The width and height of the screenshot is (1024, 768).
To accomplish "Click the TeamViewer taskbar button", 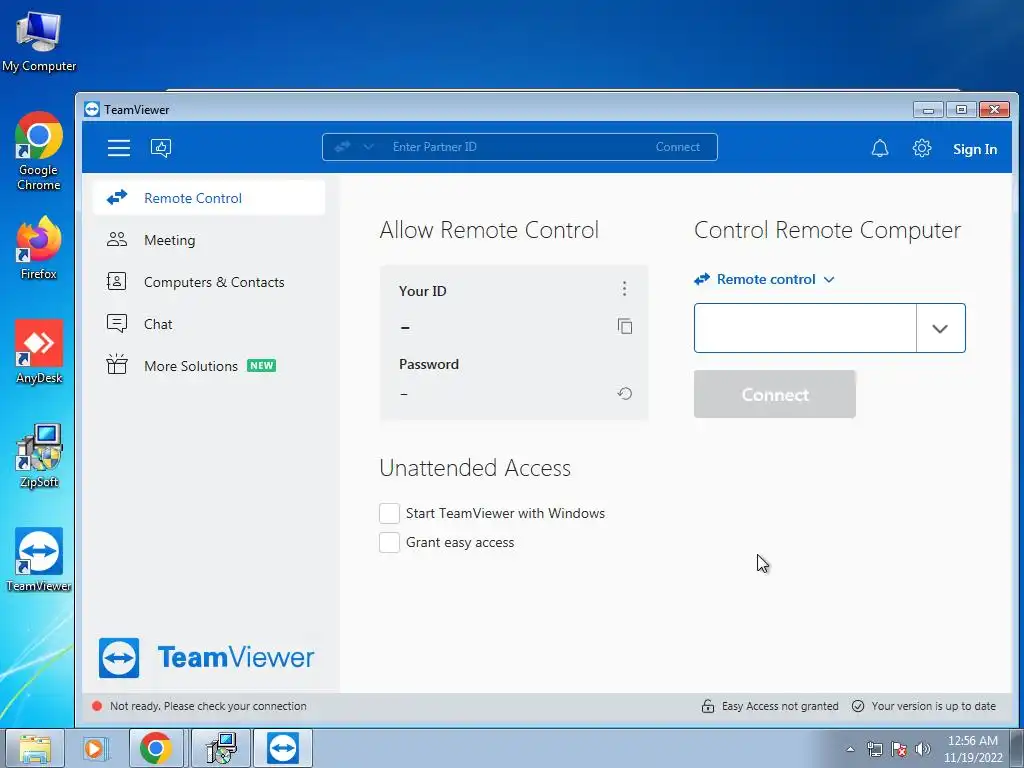I will (283, 748).
